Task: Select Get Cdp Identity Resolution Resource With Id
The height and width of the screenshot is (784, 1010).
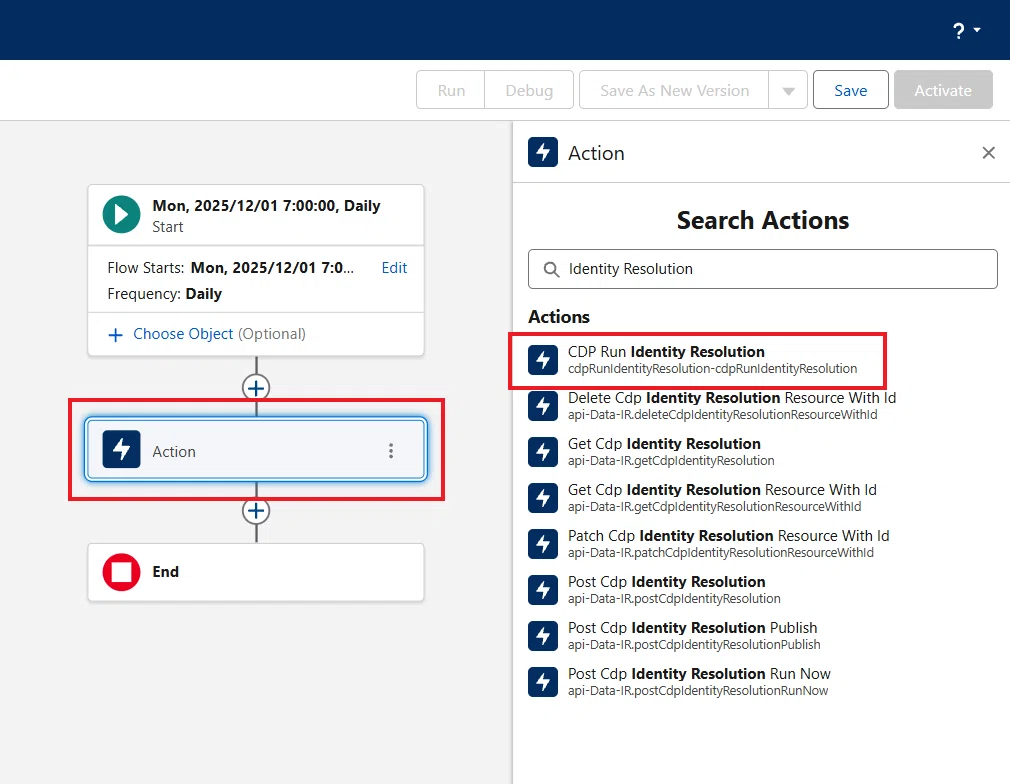Action: 722,490
